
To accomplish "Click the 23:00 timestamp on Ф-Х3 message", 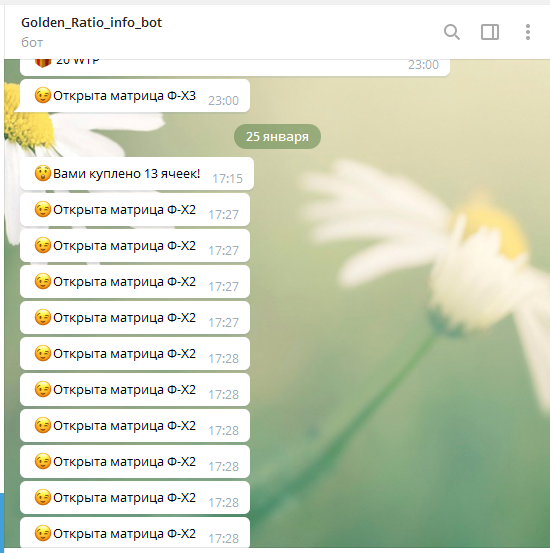I will point(224,101).
